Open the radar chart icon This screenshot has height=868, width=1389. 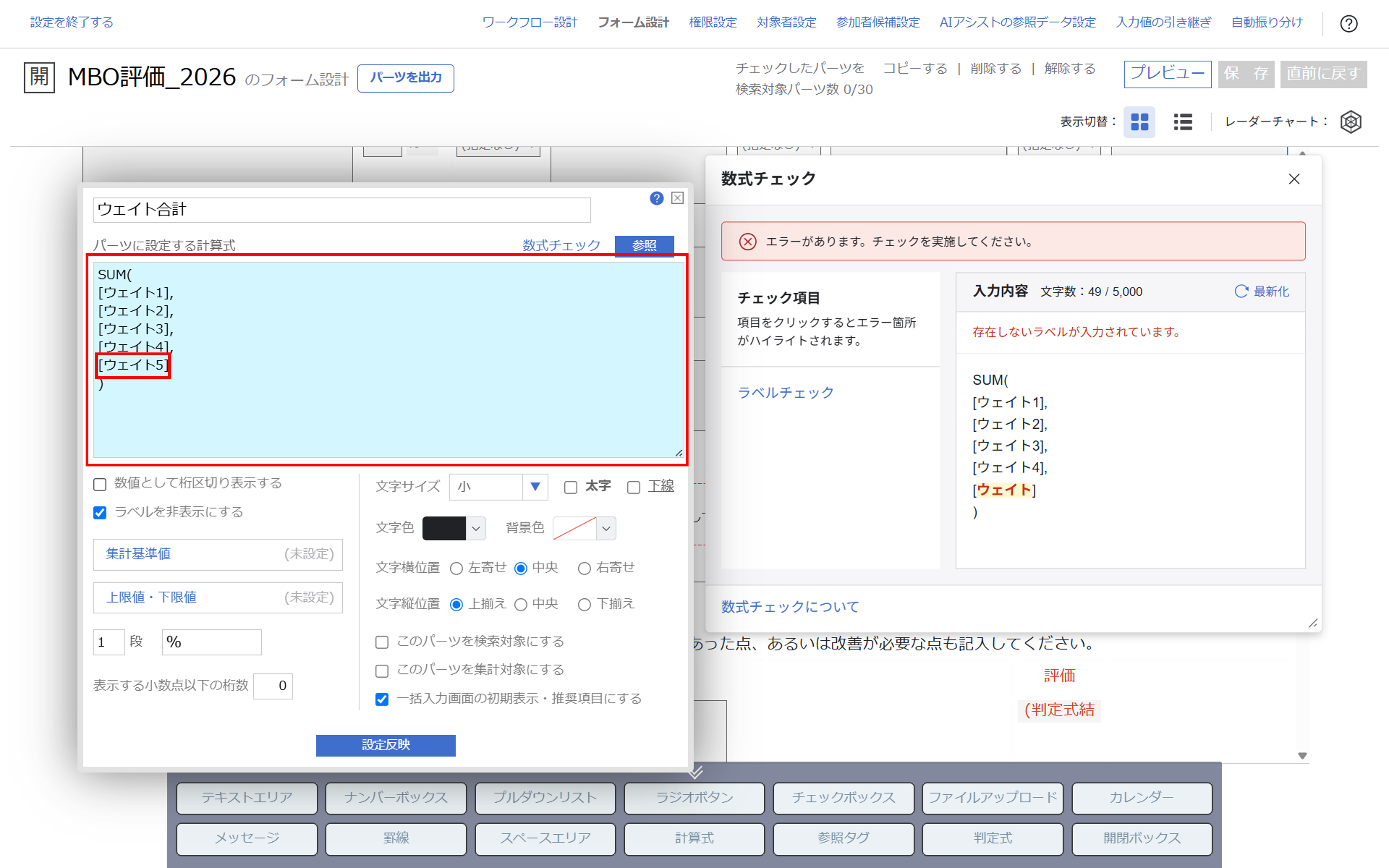pos(1350,122)
